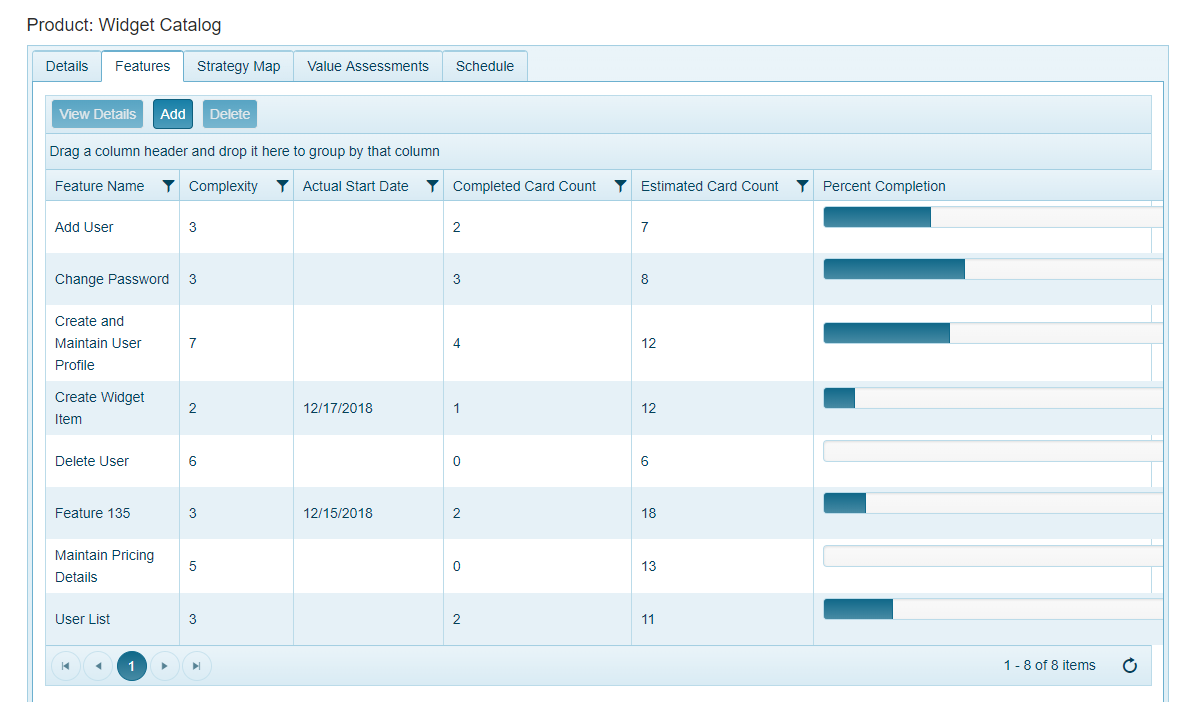Select the Delete User feature row

tap(92, 461)
